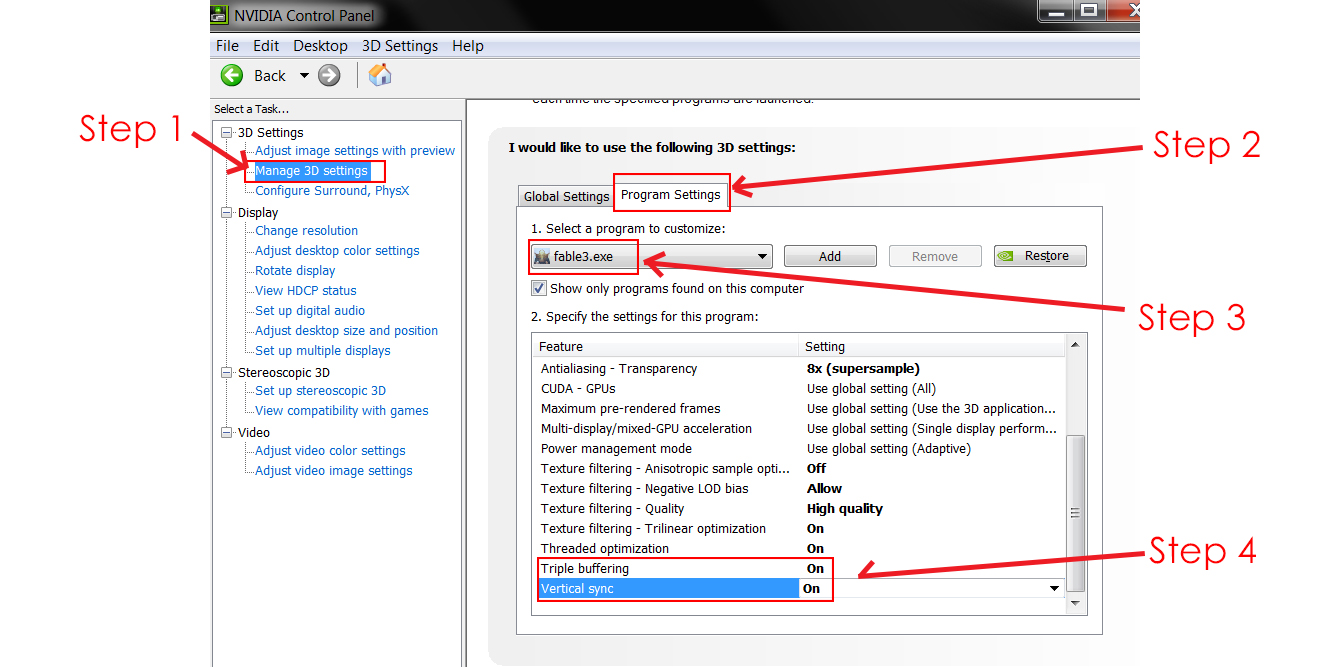The image size is (1338, 667).
Task: Select the Multi-display/mixed-GPU acceleration row
Action: pyautogui.click(x=799, y=429)
